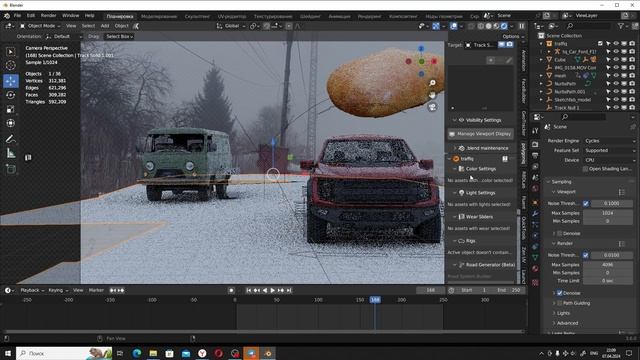This screenshot has width=640, height=360.
Task: Click the Manage Viewport Display button
Action: coord(480,134)
